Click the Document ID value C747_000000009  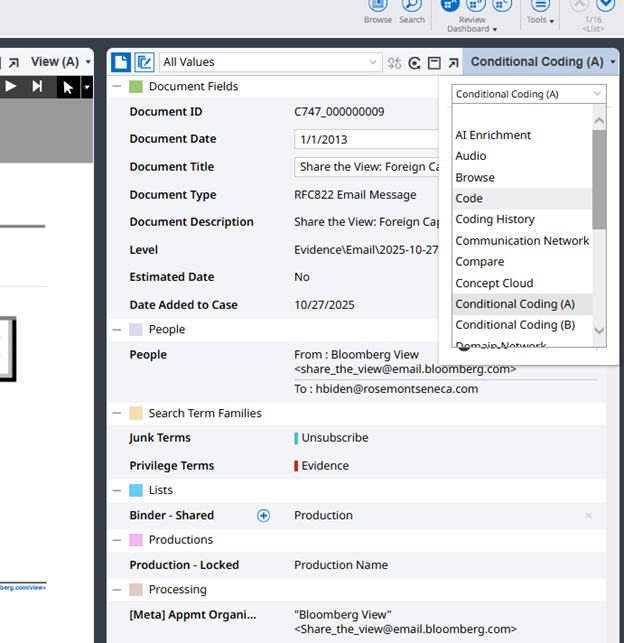click(339, 112)
